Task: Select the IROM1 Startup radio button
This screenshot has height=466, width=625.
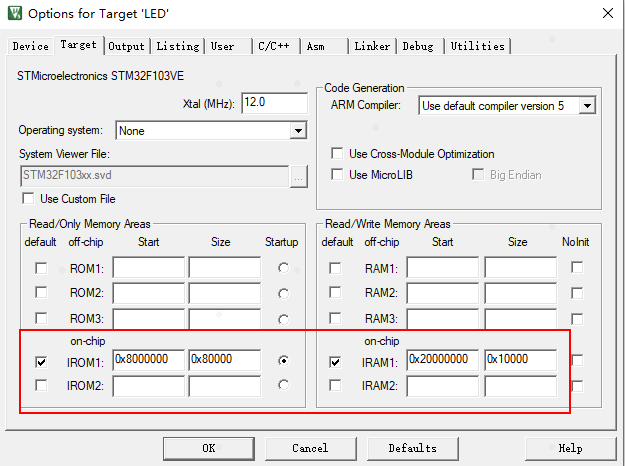Action: pos(283,361)
